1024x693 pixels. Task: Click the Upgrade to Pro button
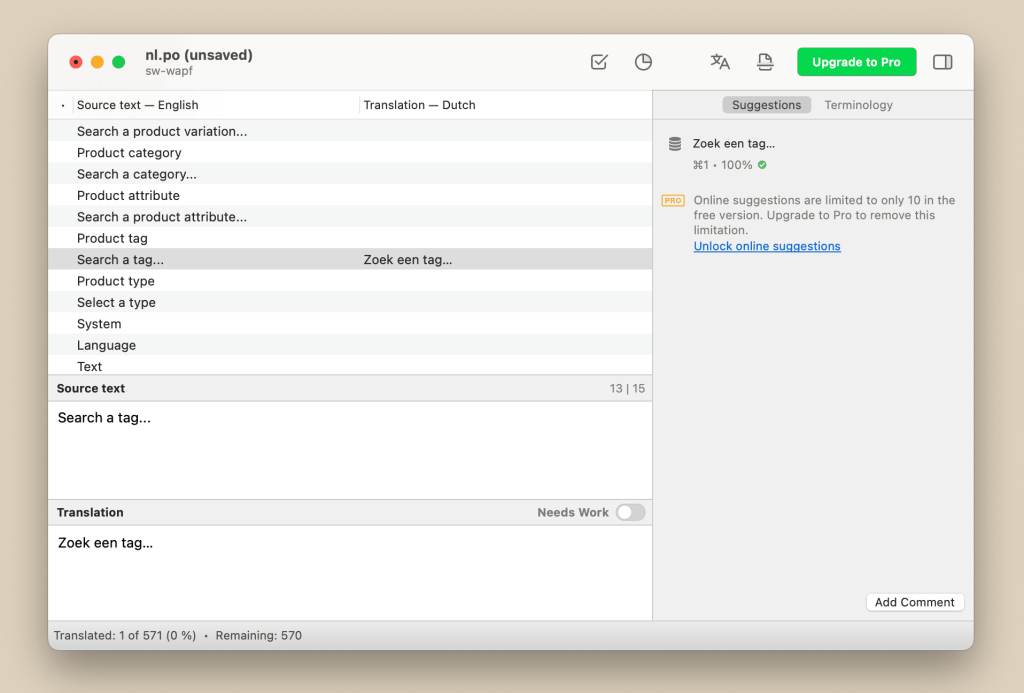[856, 61]
